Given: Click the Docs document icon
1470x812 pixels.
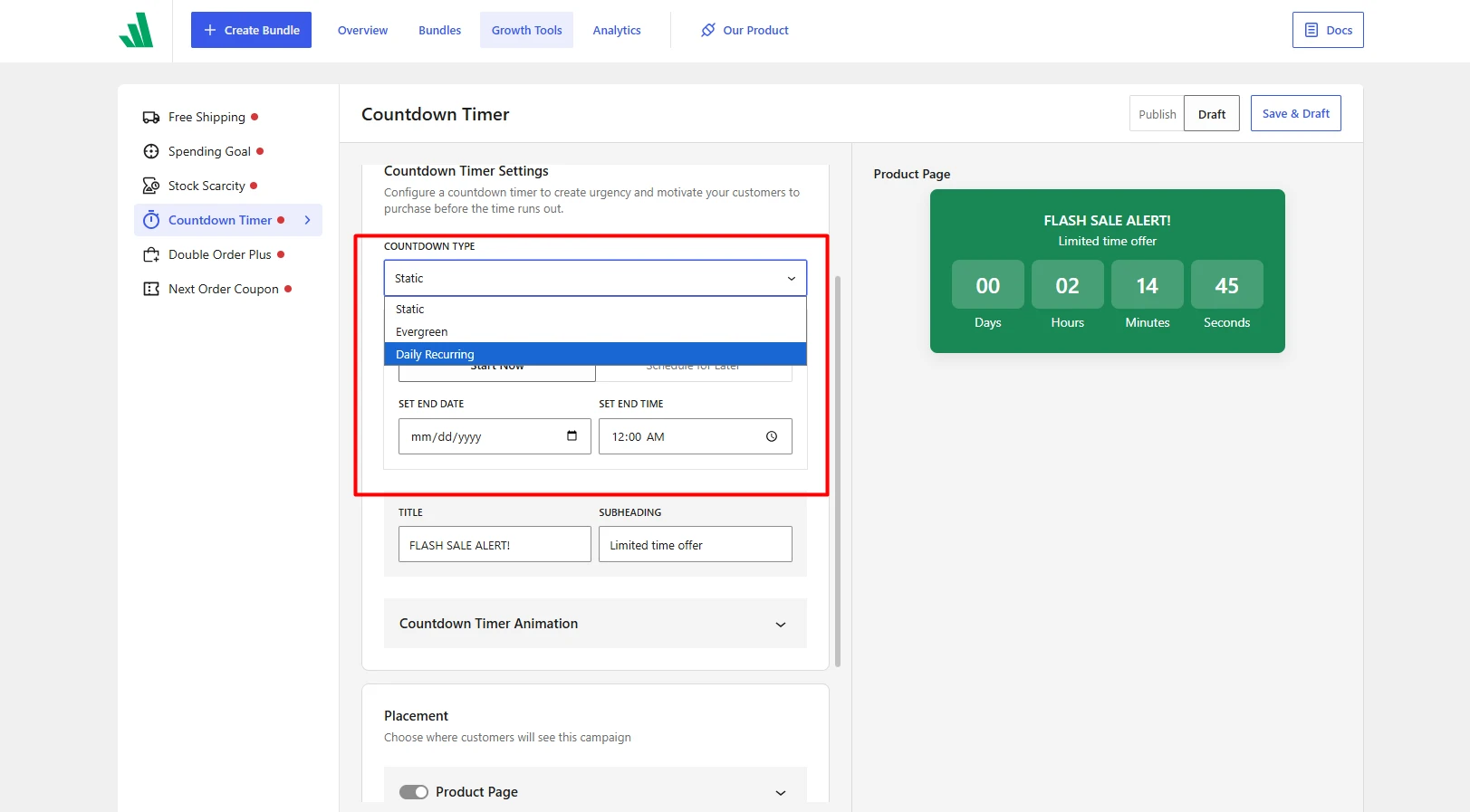Looking at the screenshot, I should 1311,30.
